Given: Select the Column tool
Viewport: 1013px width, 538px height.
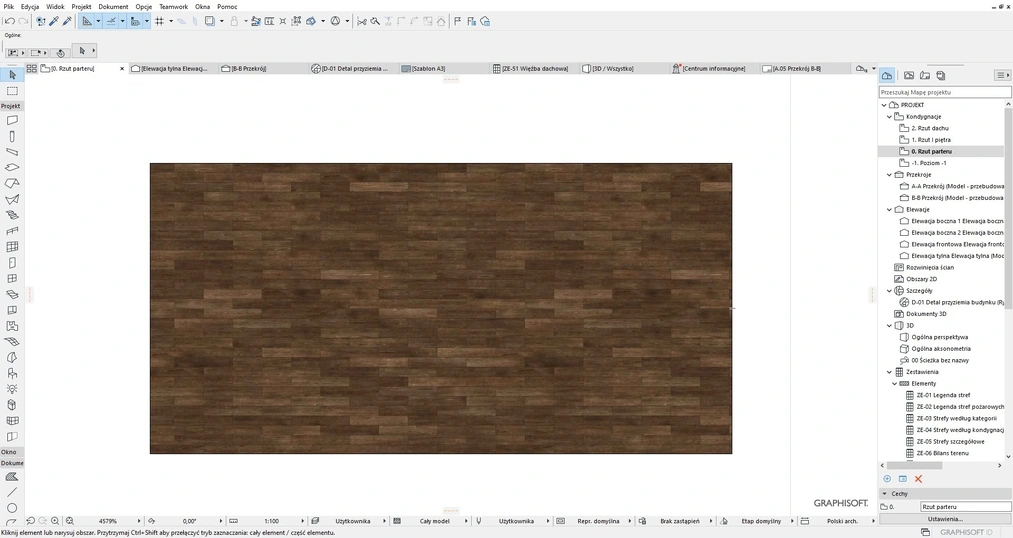Looking at the screenshot, I should [12, 136].
